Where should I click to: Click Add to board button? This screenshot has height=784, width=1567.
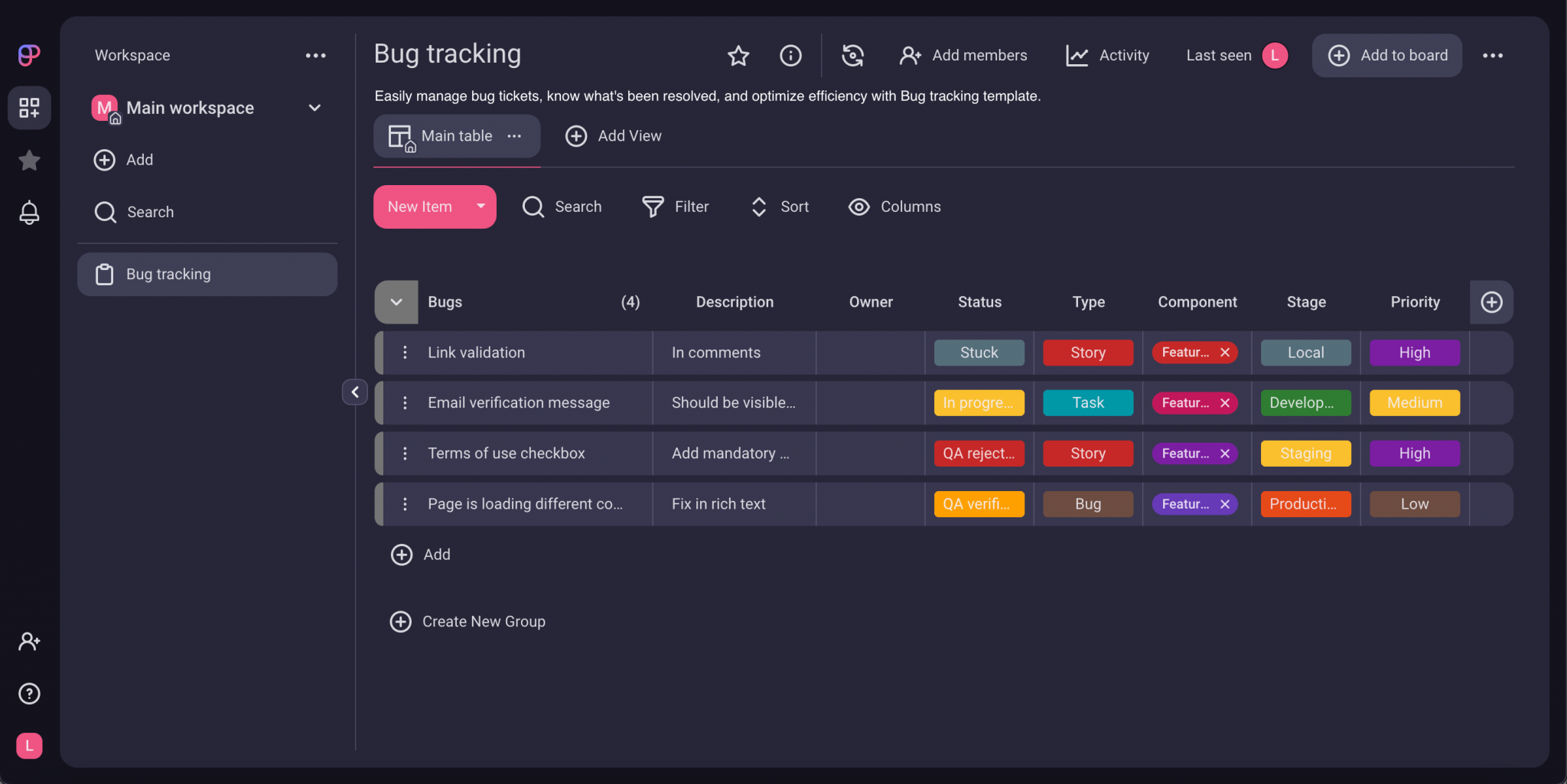pos(1386,55)
